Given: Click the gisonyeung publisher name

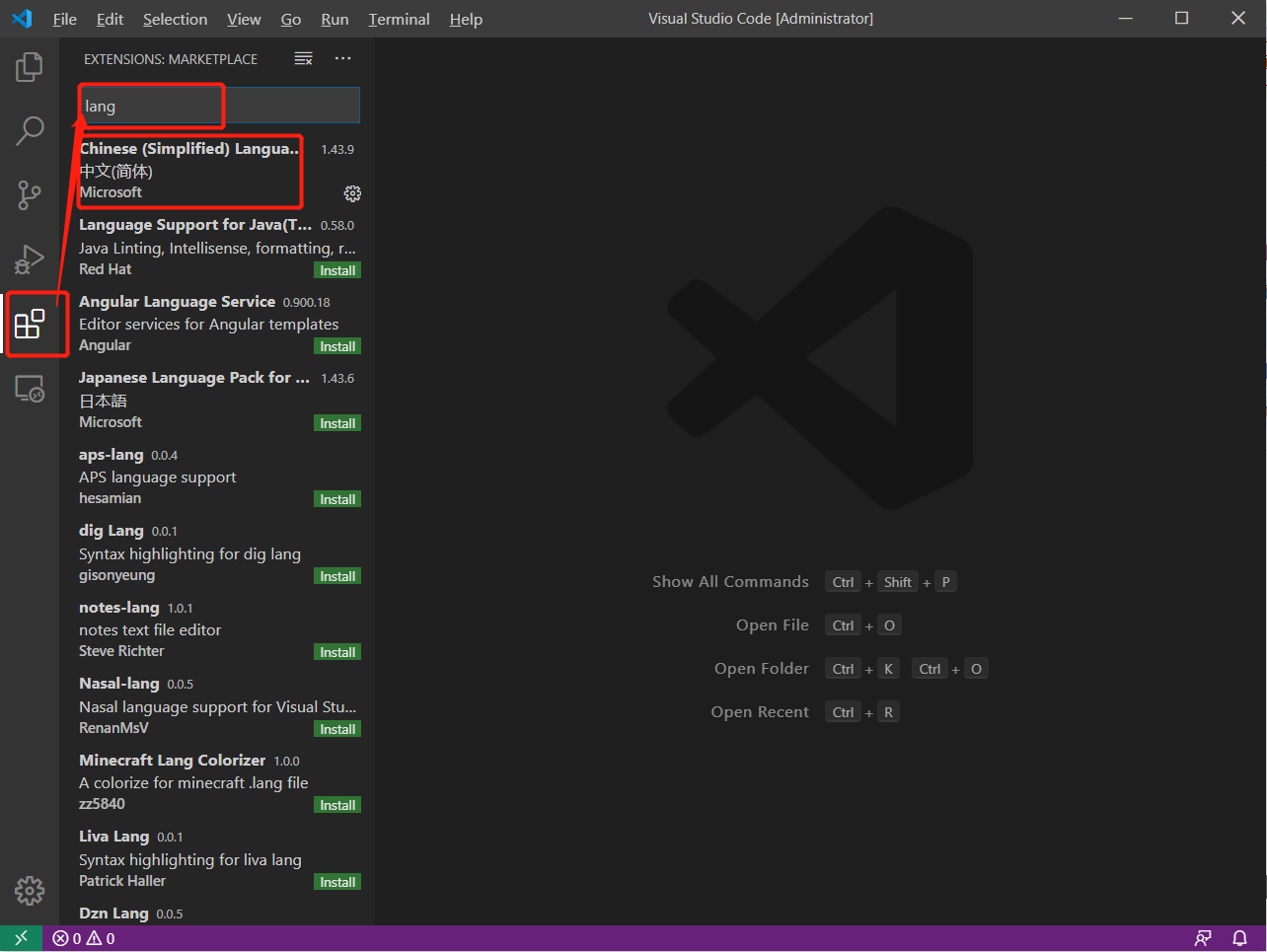Looking at the screenshot, I should pos(117,575).
